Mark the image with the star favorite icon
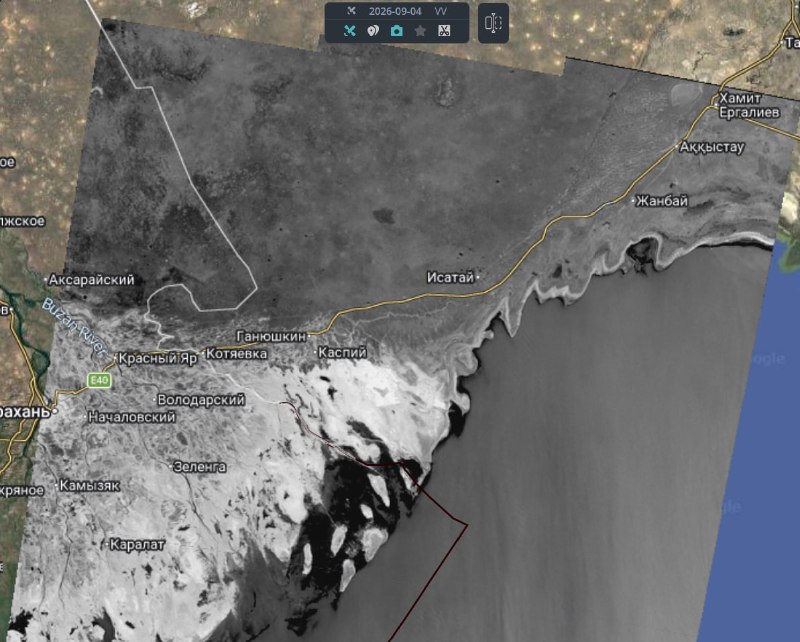 tap(420, 31)
